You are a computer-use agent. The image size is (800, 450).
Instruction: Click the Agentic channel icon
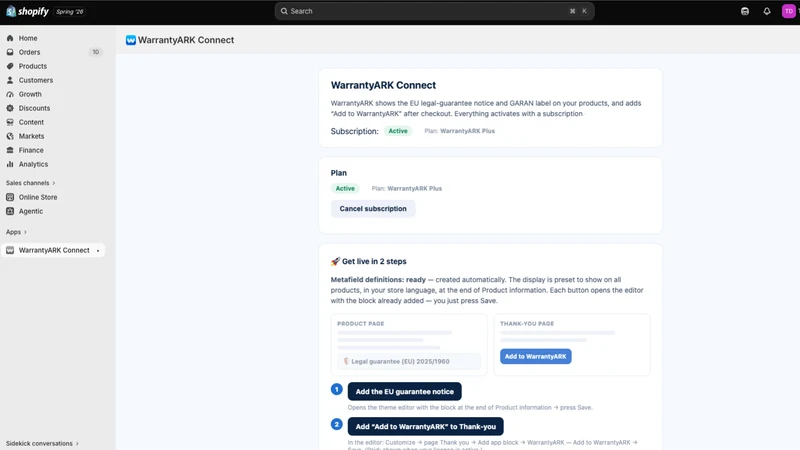(x=10, y=211)
